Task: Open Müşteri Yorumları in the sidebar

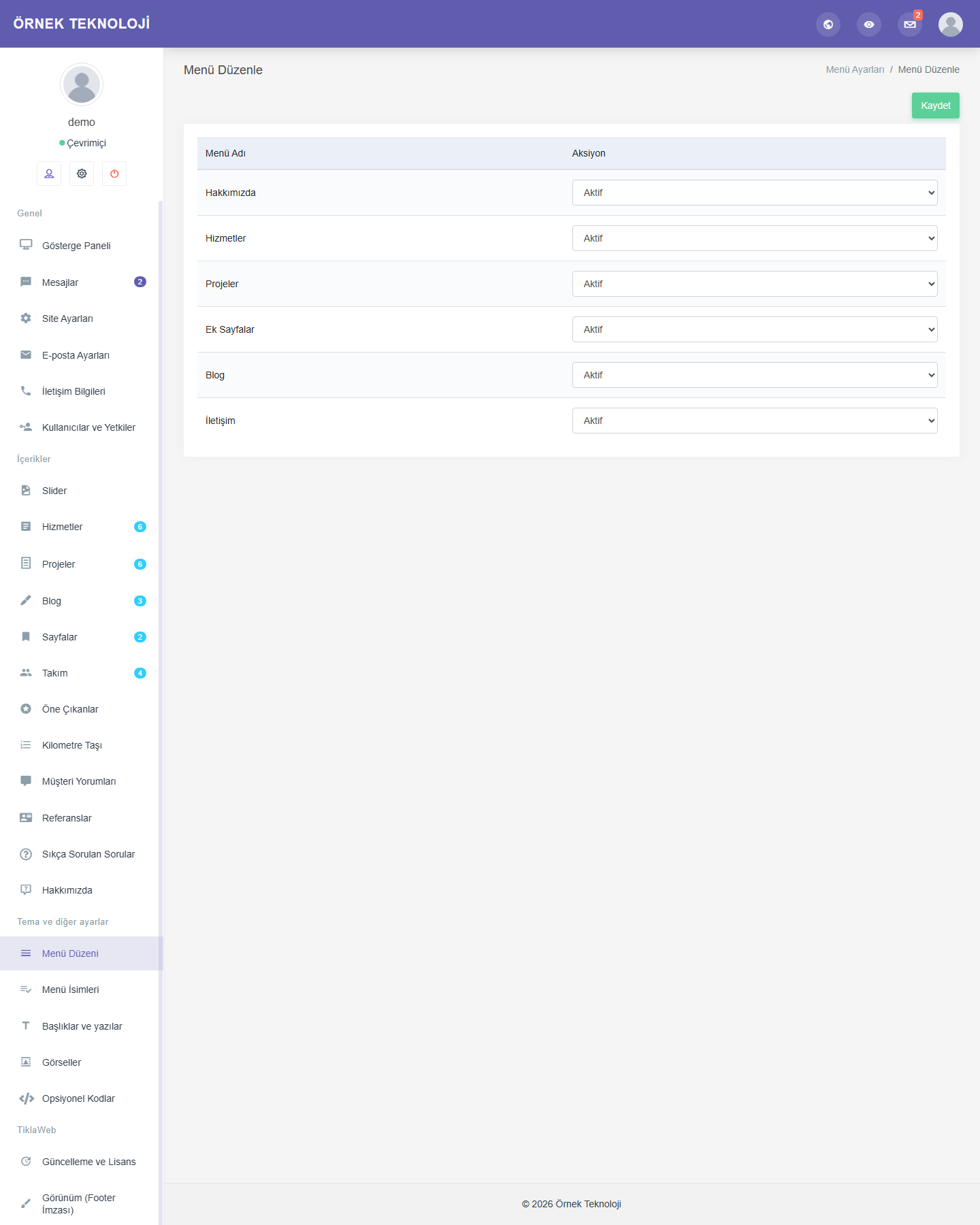Action: pyautogui.click(x=82, y=781)
